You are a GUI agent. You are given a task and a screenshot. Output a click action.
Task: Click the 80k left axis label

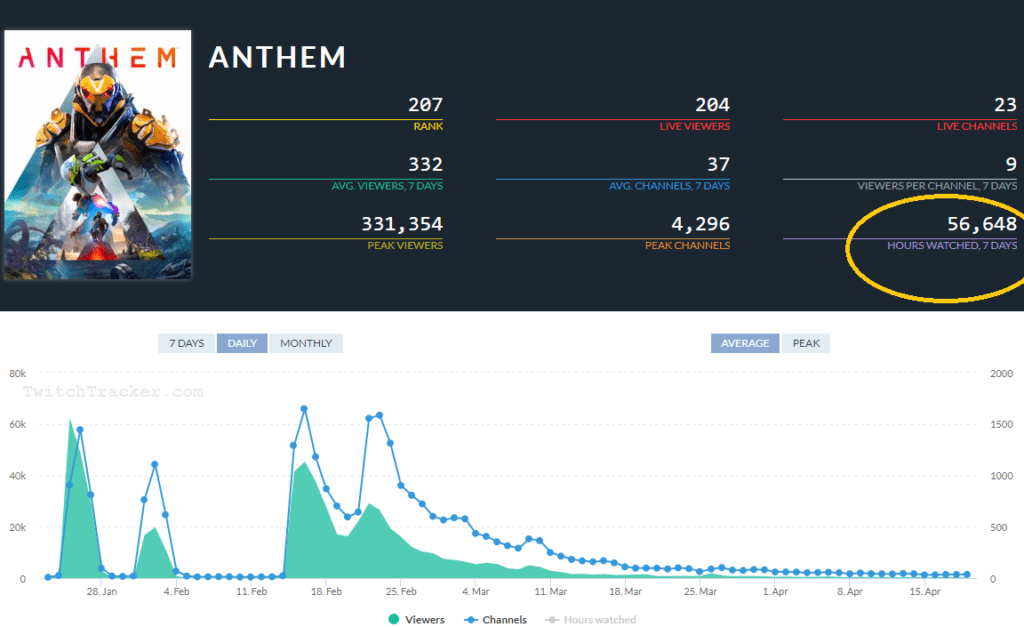click(18, 373)
